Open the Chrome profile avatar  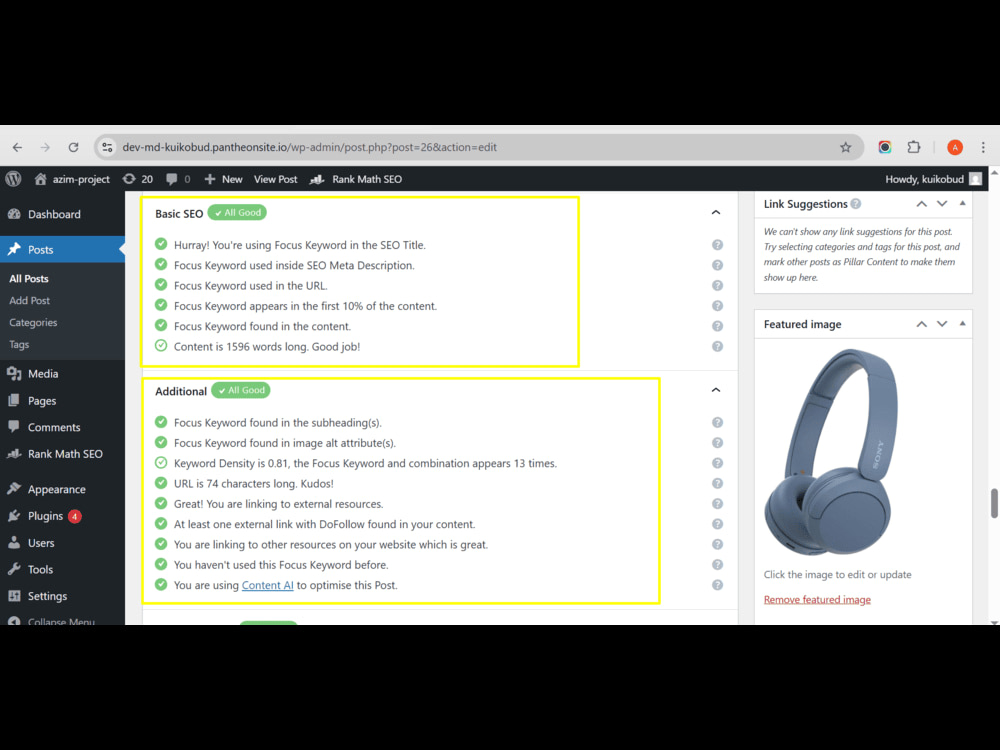pyautogui.click(x=955, y=147)
